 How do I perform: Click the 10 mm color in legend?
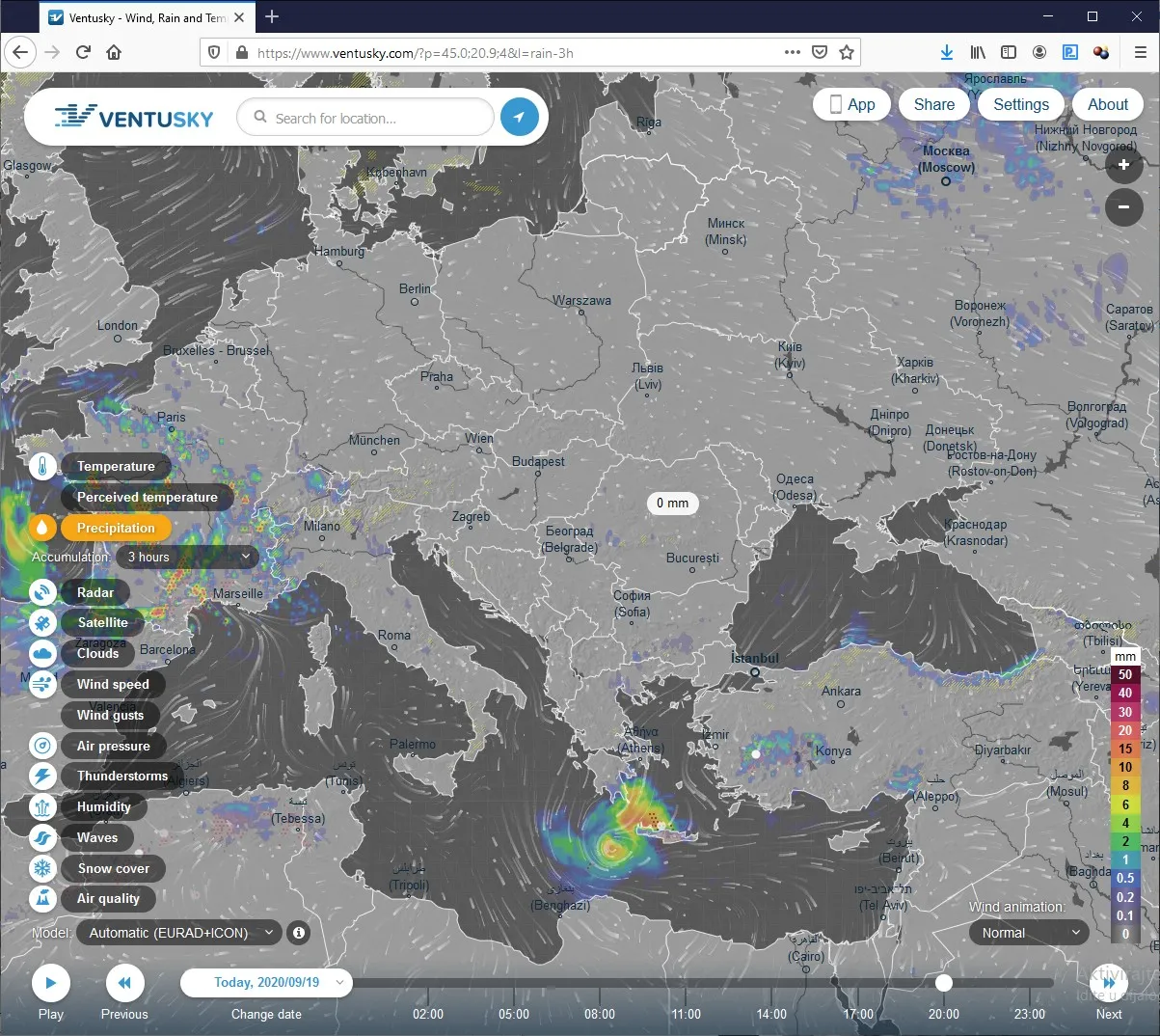pos(1125,767)
